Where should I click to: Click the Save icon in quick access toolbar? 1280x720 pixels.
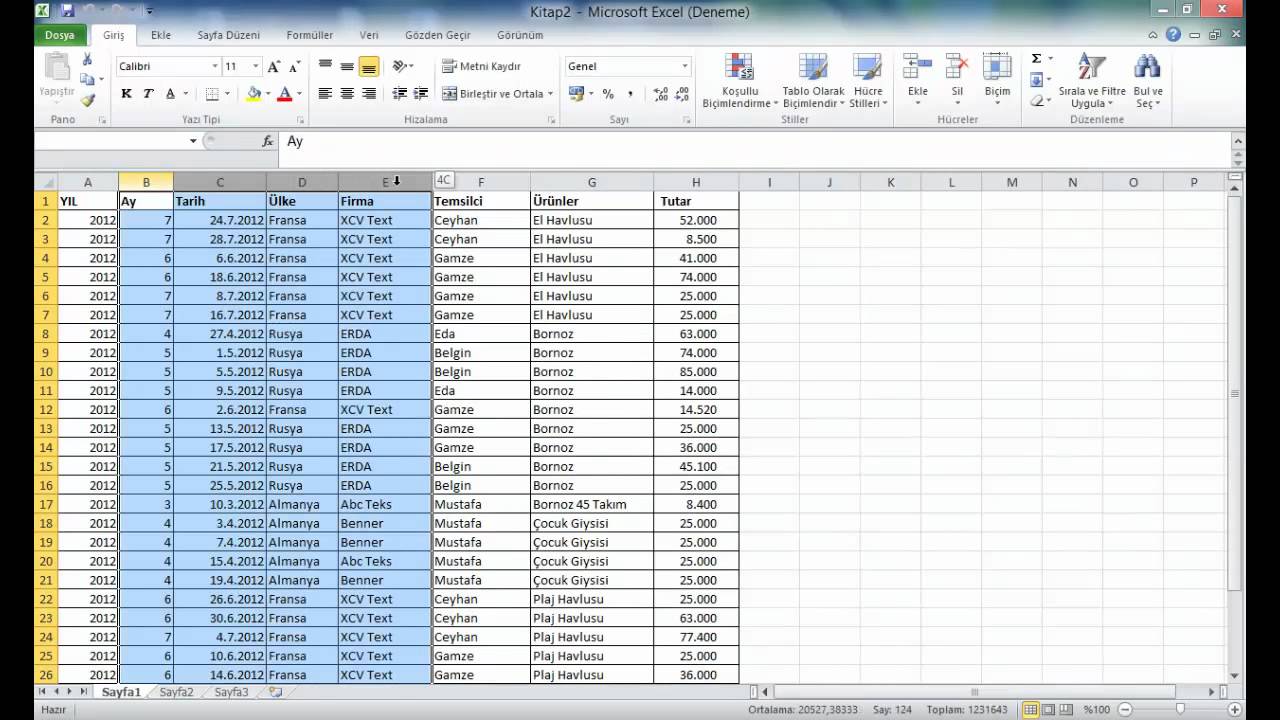point(67,11)
